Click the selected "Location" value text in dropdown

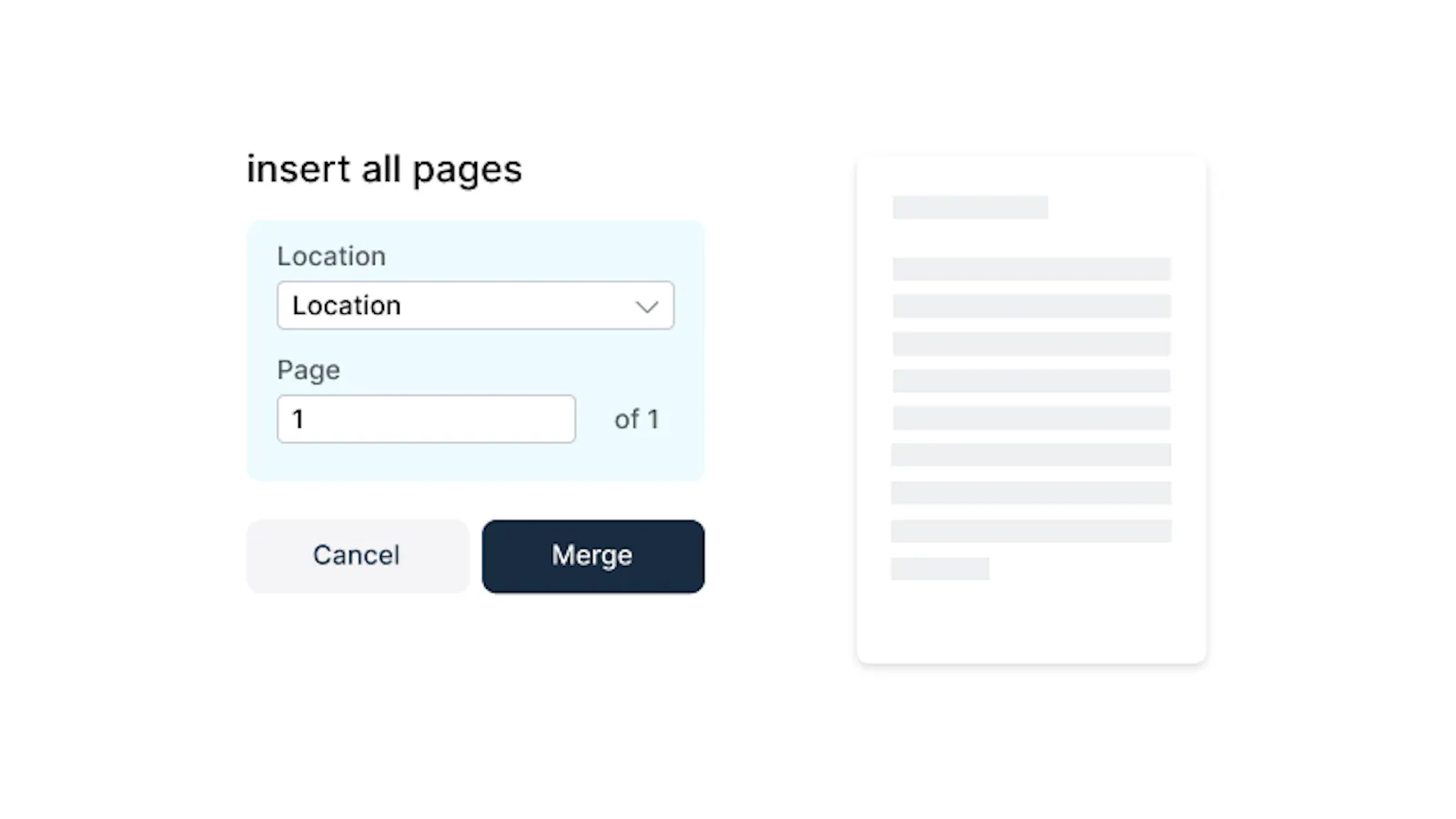(347, 306)
